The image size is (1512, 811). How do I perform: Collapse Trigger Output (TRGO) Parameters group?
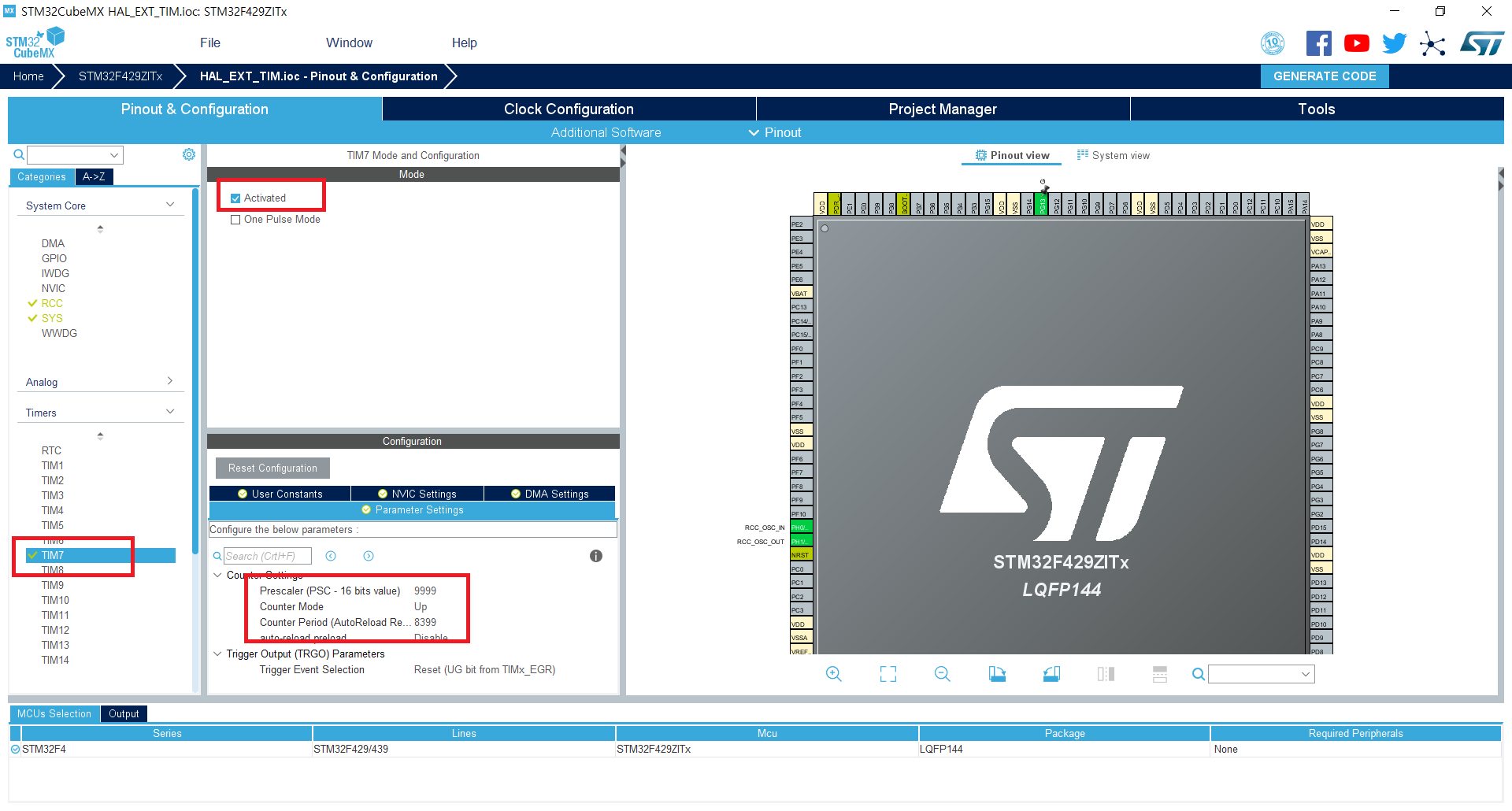tap(217, 654)
